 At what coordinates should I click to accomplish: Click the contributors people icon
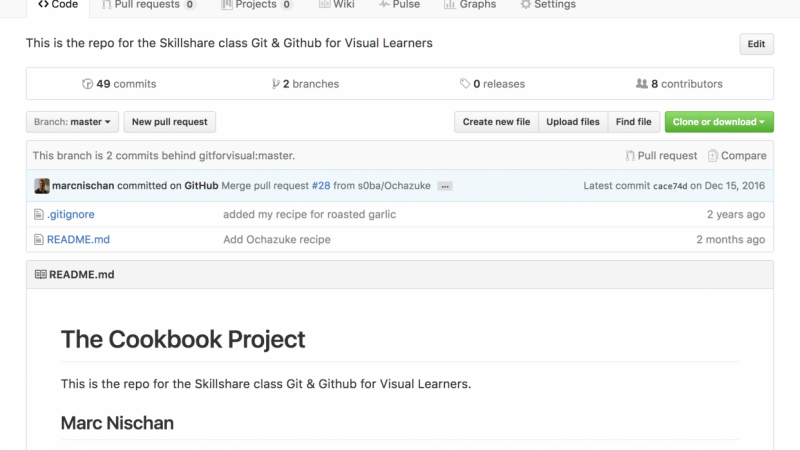(x=641, y=83)
